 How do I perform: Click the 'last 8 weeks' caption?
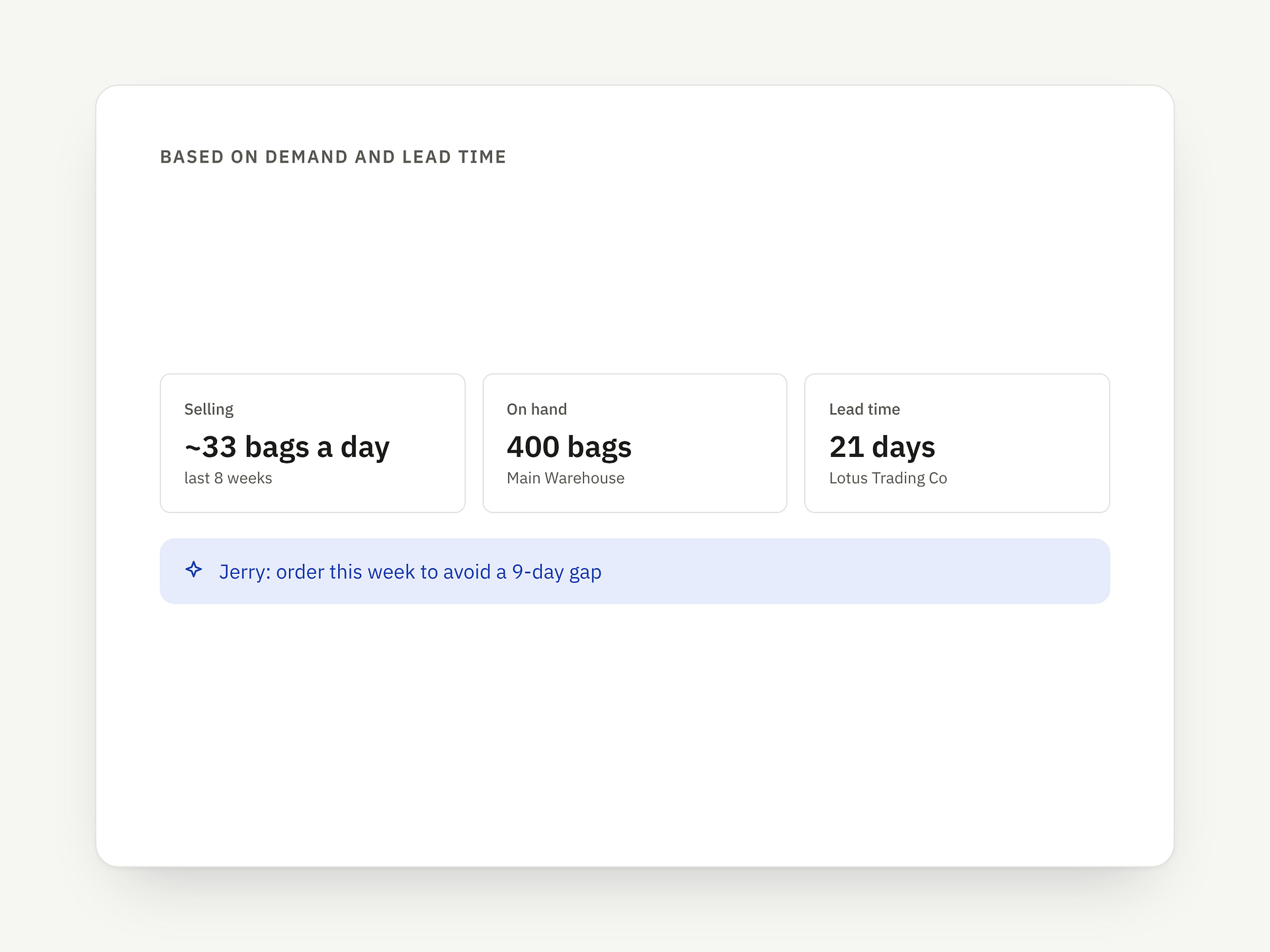pos(228,478)
